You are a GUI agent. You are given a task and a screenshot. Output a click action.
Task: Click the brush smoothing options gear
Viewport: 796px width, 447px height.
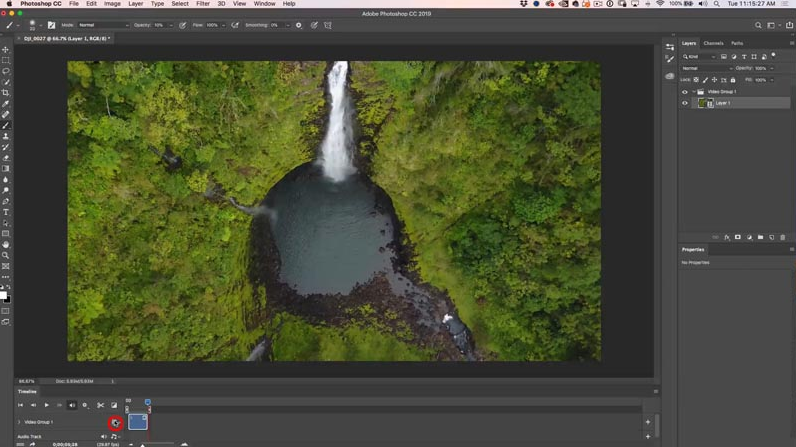tap(298, 25)
